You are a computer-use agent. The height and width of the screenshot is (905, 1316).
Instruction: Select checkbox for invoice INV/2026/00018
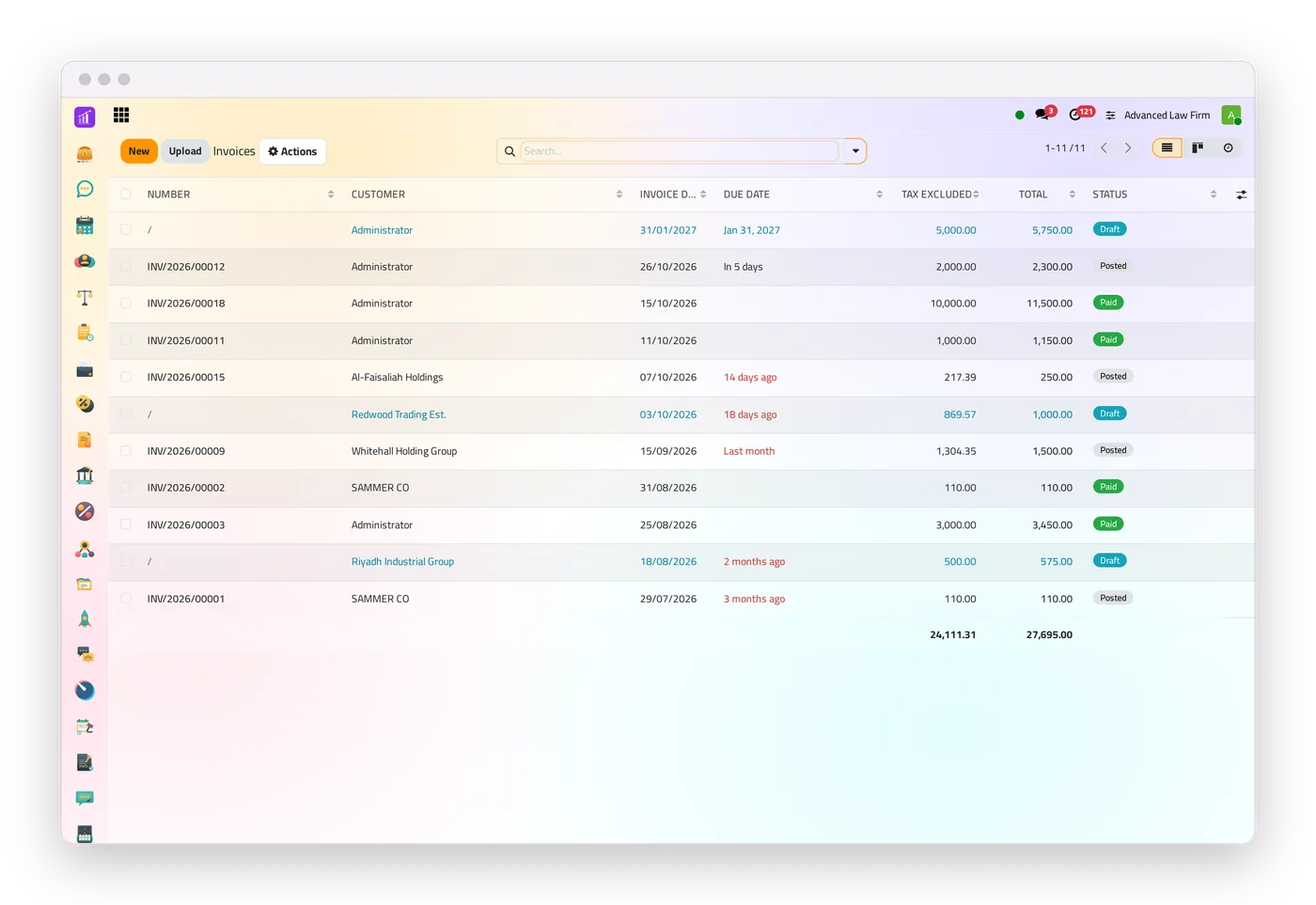[126, 304]
